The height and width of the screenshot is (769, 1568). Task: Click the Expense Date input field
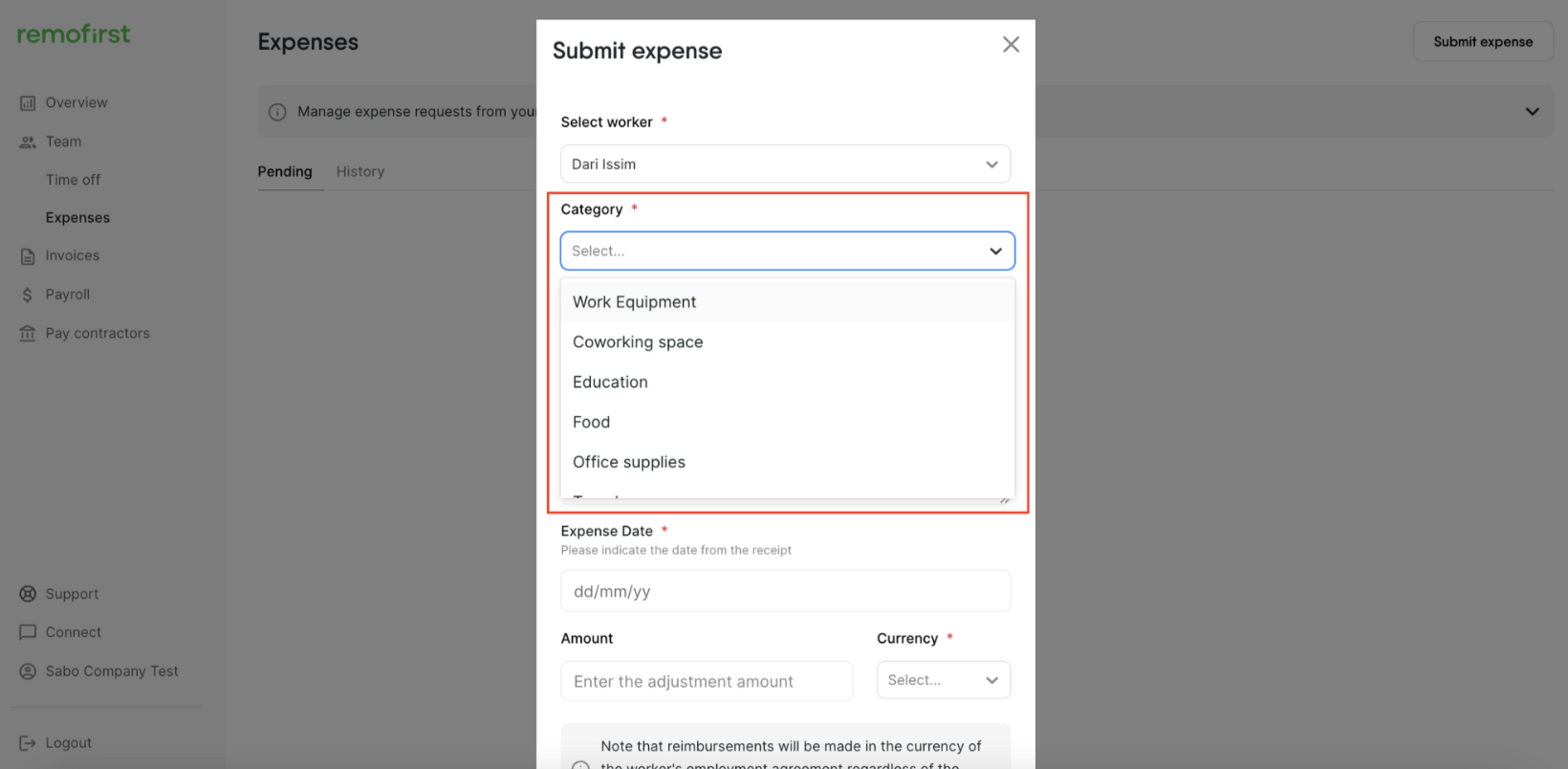tap(785, 592)
